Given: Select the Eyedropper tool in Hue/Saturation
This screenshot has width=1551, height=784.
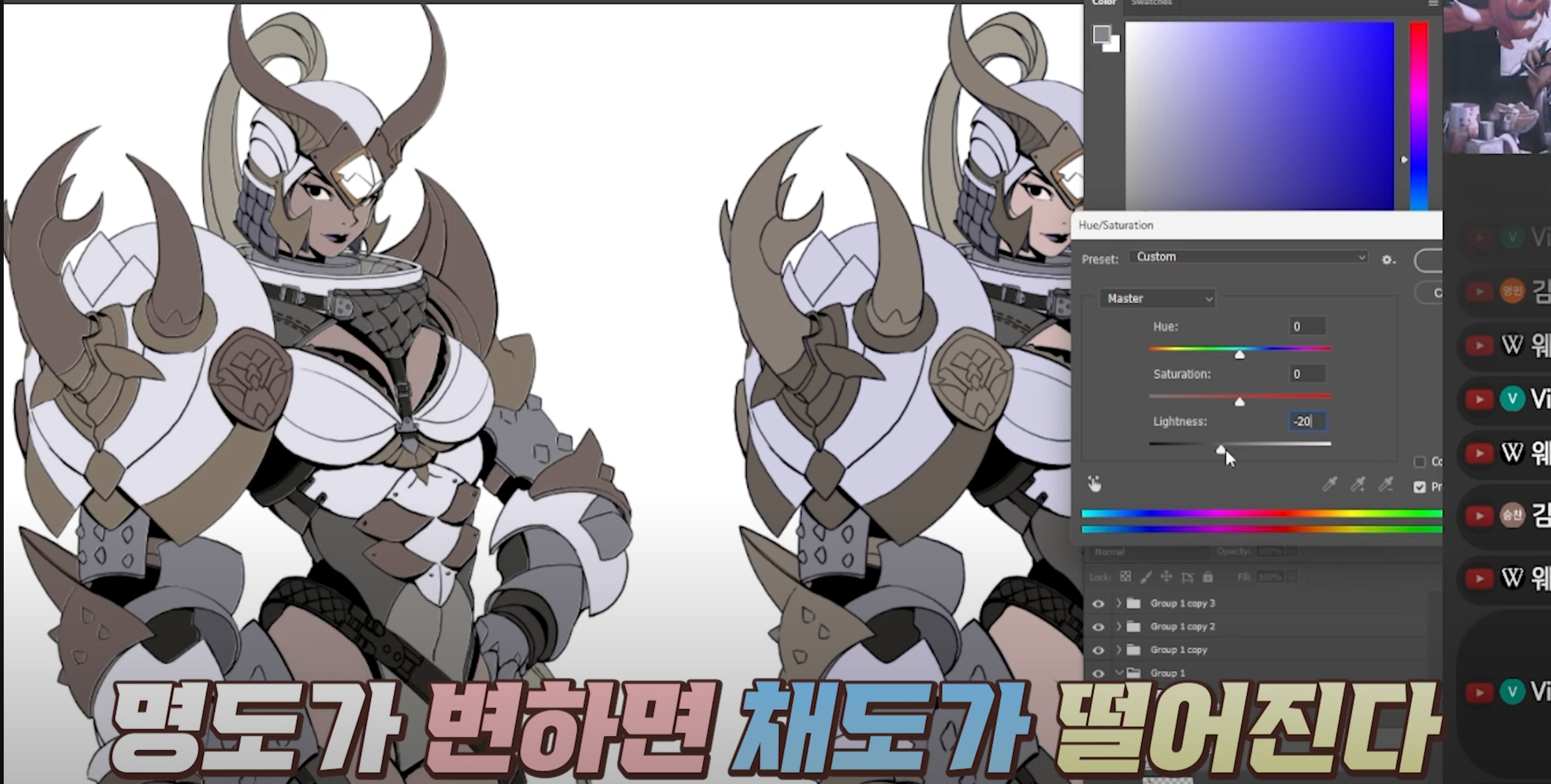Looking at the screenshot, I should 1330,483.
